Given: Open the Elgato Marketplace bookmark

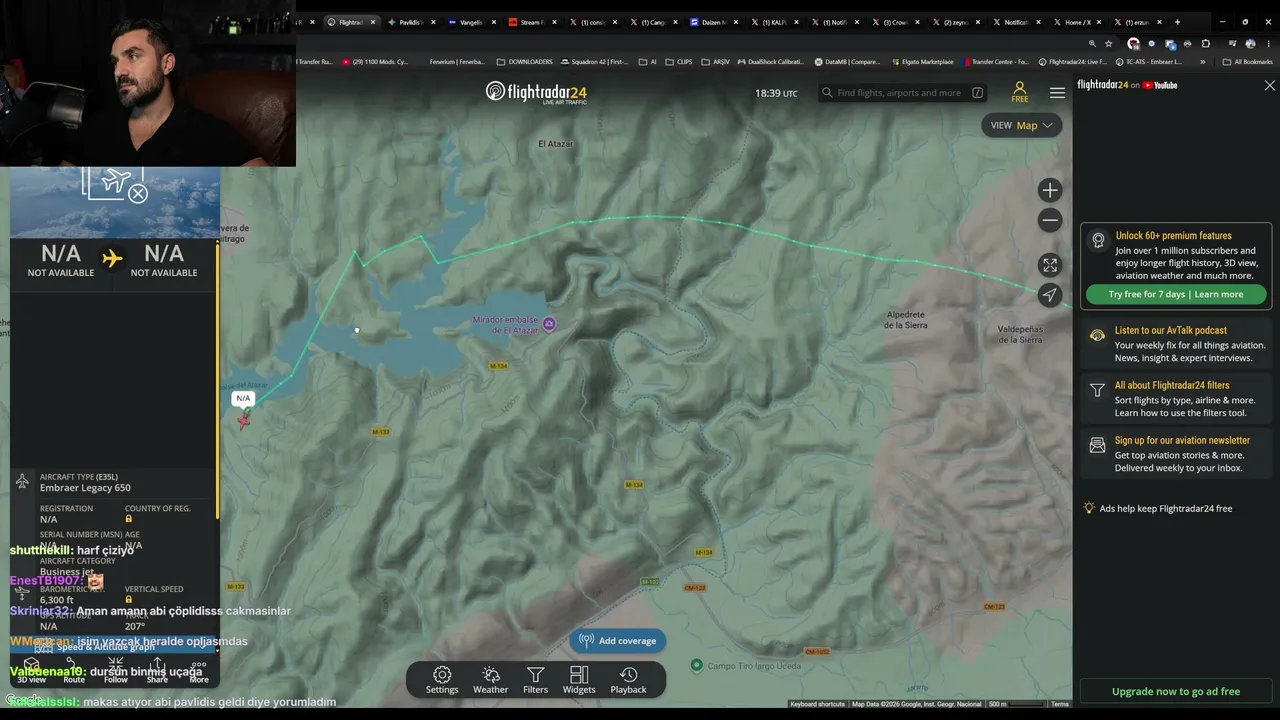Looking at the screenshot, I should pos(924,62).
